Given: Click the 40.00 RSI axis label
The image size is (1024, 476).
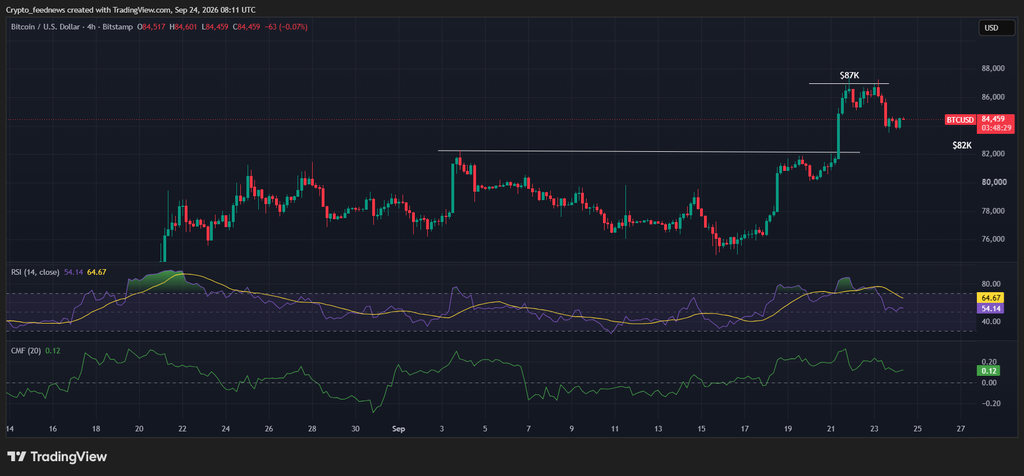Looking at the screenshot, I should coord(990,322).
